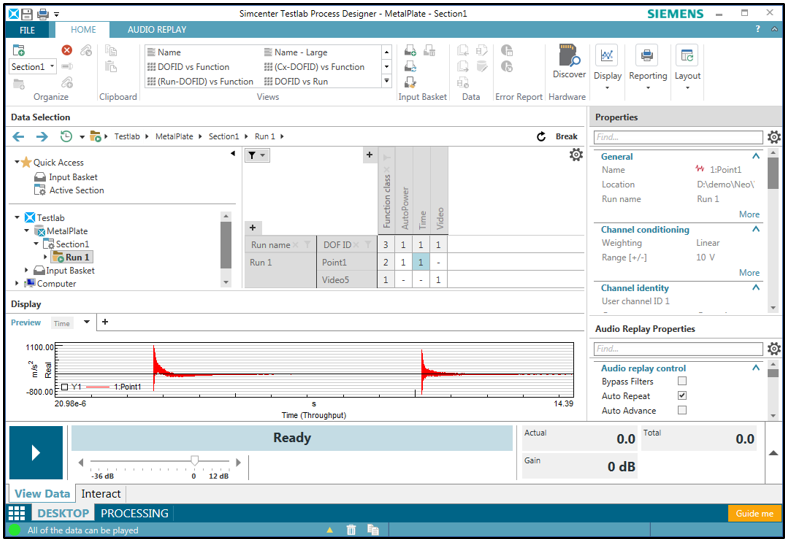Open Data Selection settings gear
The image size is (786, 543).
575,155
